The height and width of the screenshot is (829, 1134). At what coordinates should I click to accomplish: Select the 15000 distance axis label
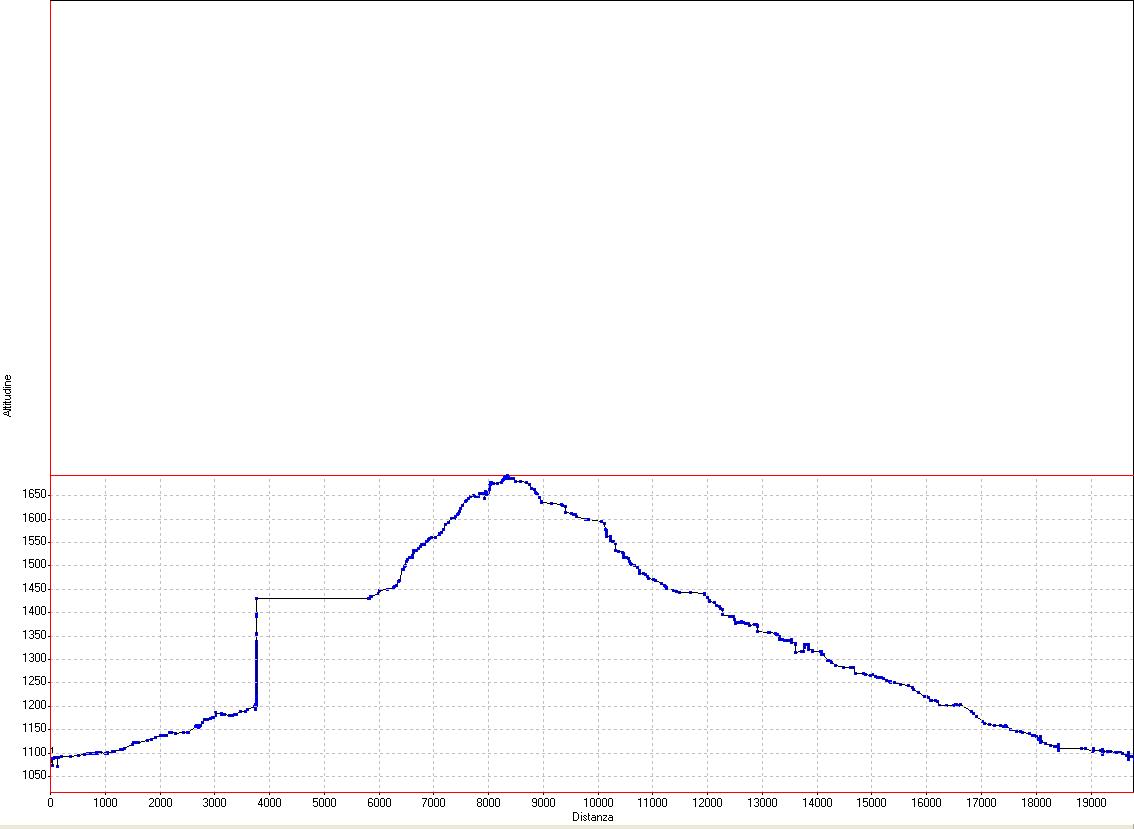pos(871,802)
